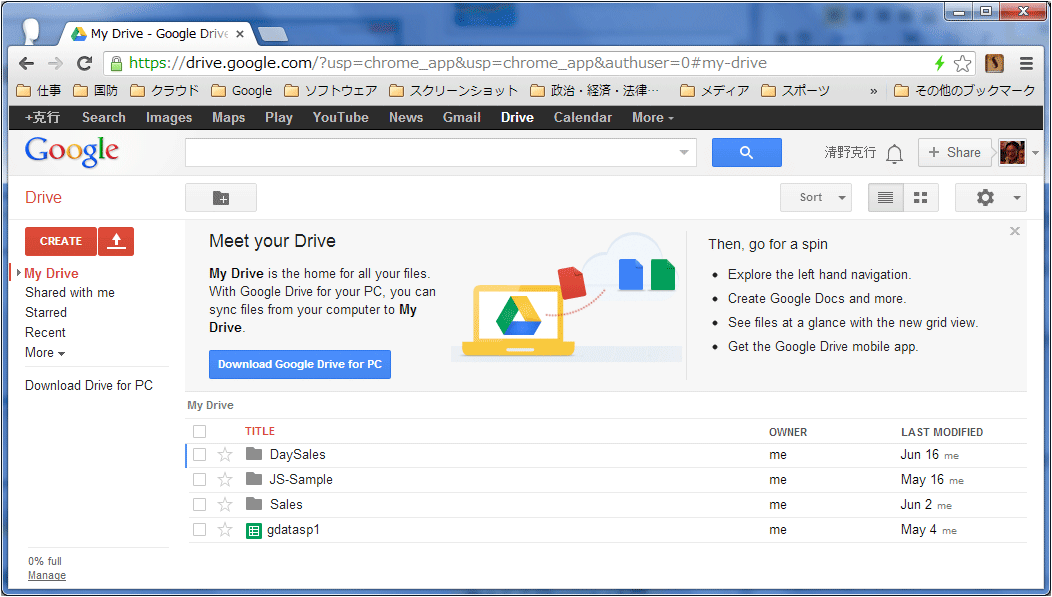The height and width of the screenshot is (597, 1052).
Task: Star the Sales folder
Action: click(225, 504)
